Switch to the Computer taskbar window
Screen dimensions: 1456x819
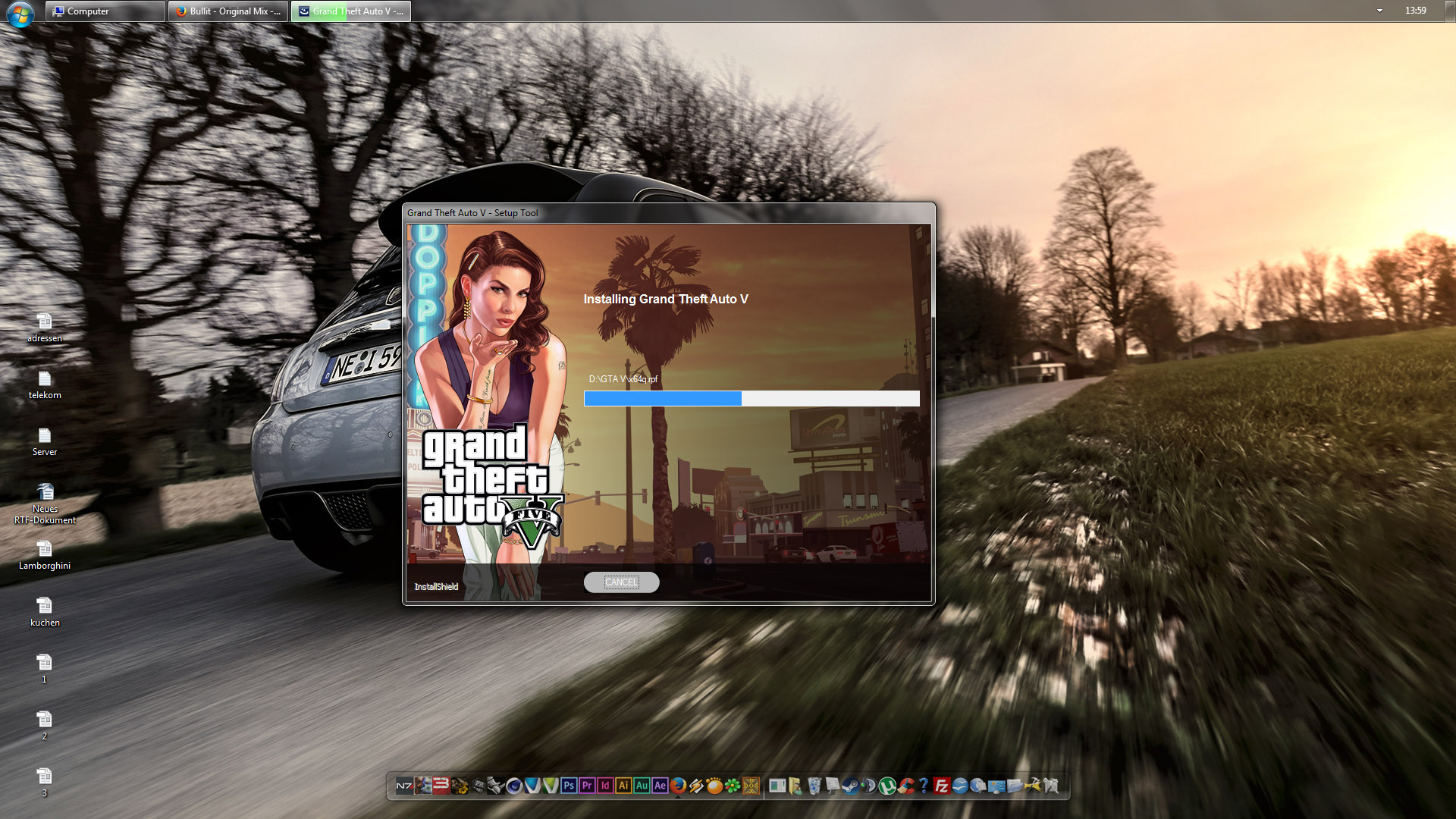point(105,11)
